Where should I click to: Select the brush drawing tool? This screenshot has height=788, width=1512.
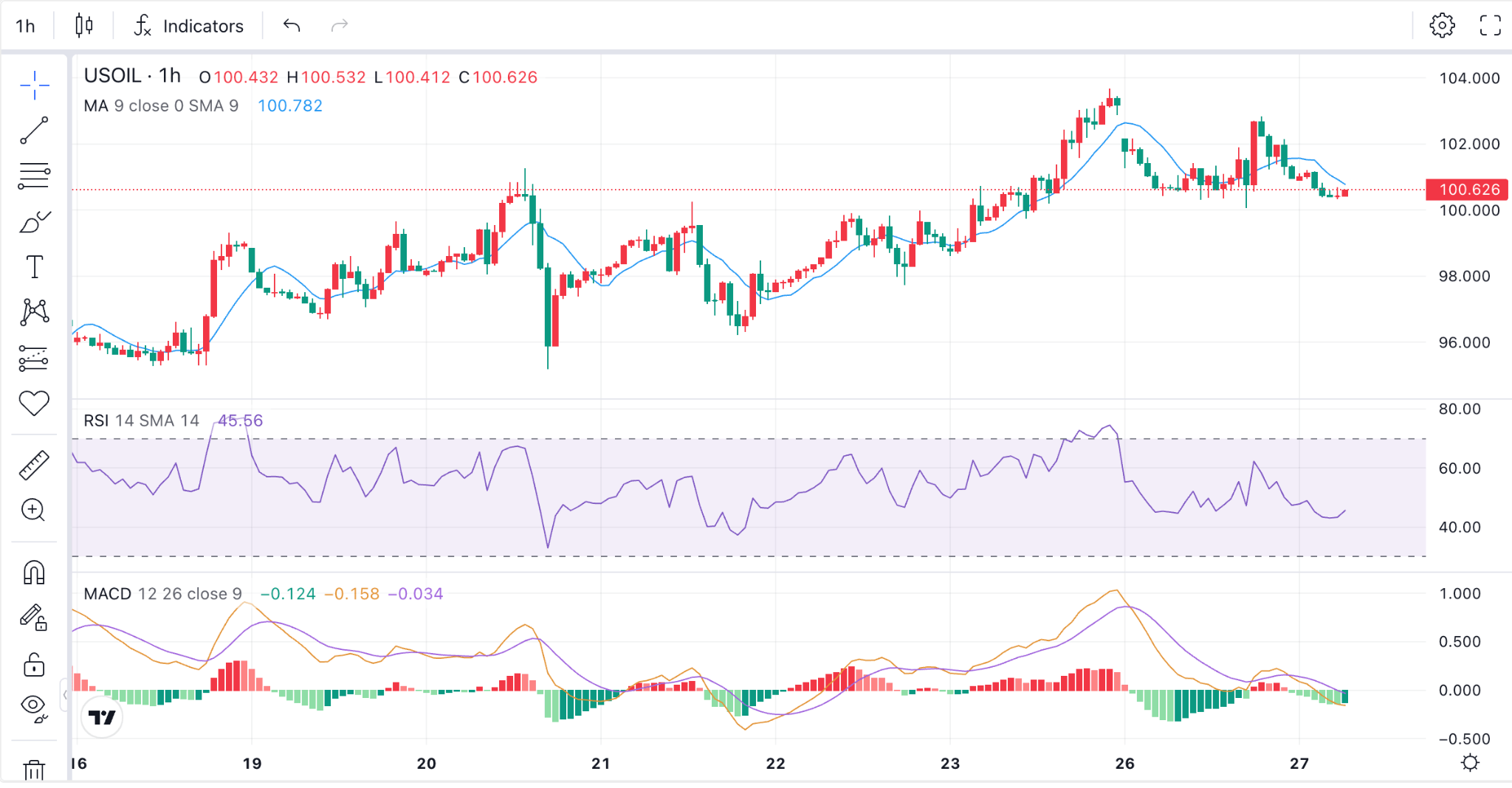34,222
